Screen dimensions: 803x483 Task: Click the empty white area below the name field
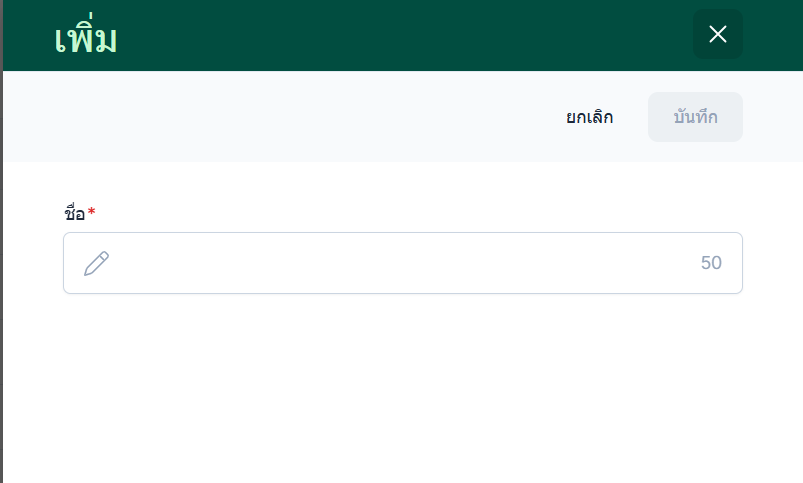coord(400,390)
